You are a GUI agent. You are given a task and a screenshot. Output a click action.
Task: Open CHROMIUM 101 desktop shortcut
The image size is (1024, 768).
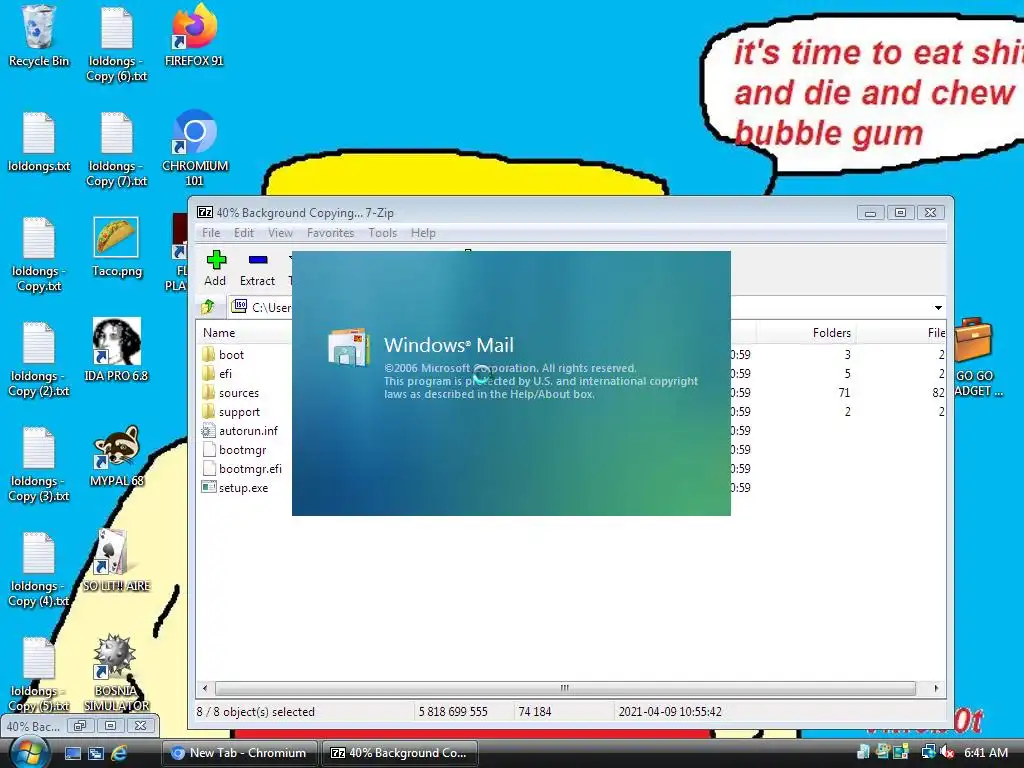[x=195, y=148]
